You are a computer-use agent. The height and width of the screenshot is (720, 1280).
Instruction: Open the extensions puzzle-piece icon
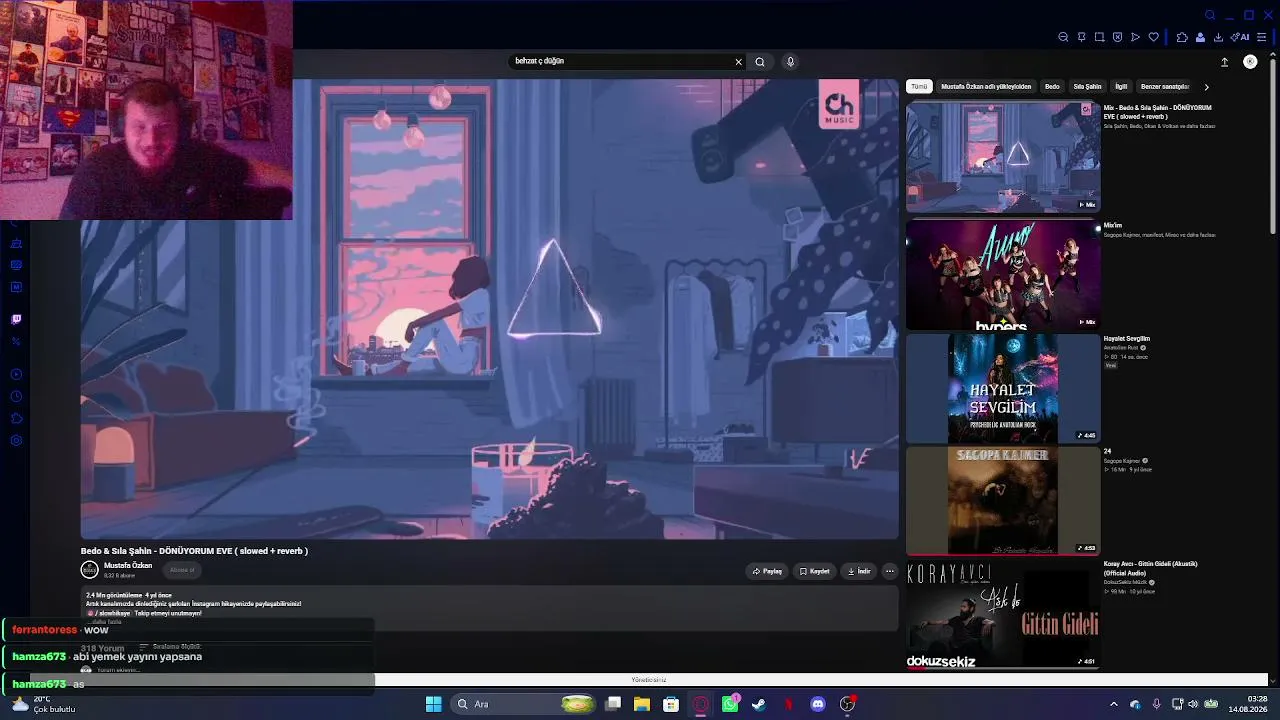(x=1182, y=37)
